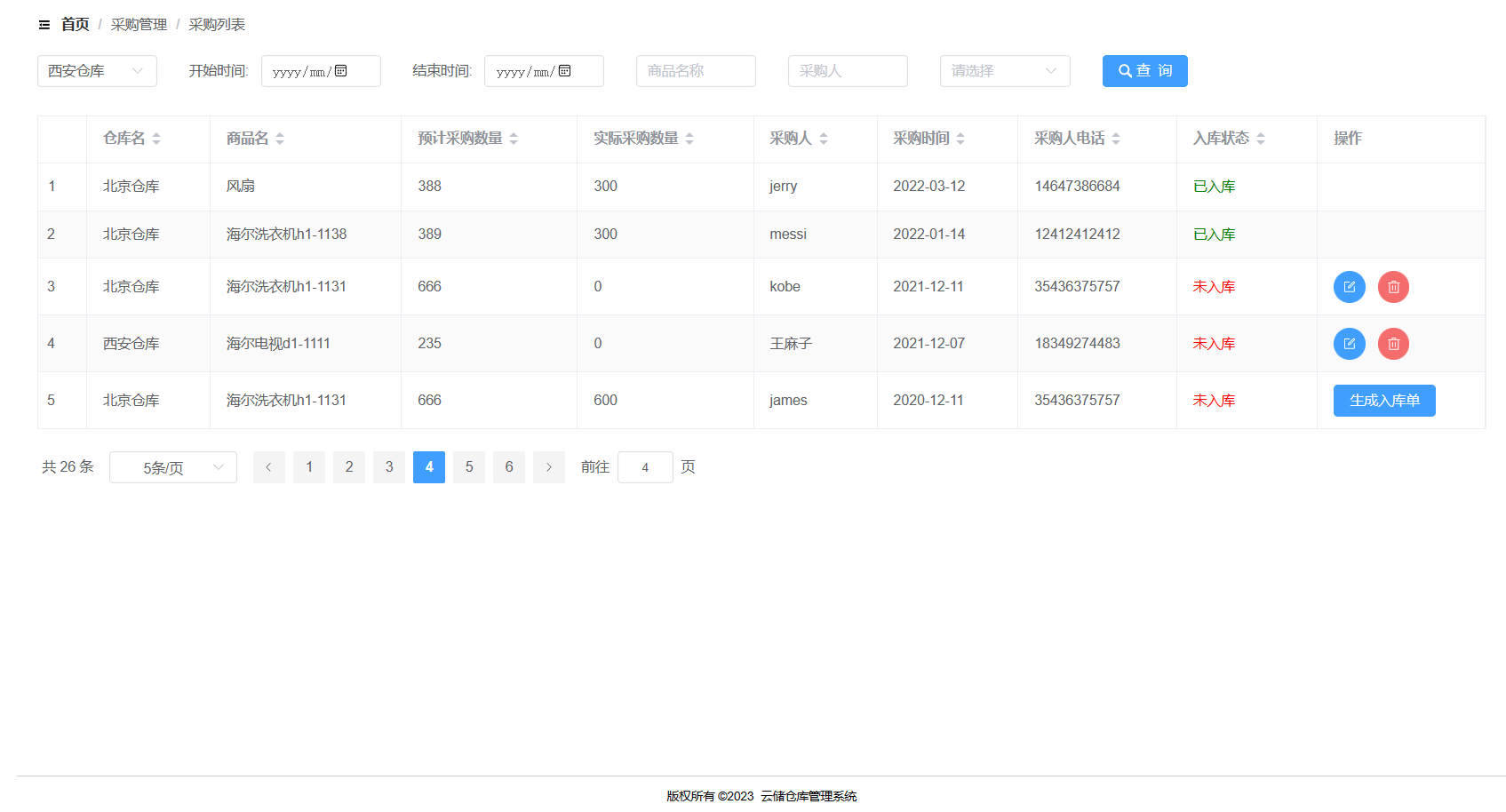Go to previous page arrow
Screen dimensions: 1506x812
268,467
